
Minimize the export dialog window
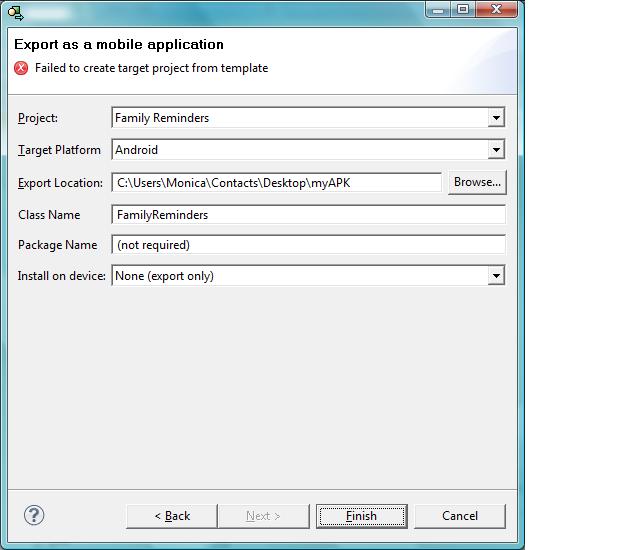tap(439, 9)
